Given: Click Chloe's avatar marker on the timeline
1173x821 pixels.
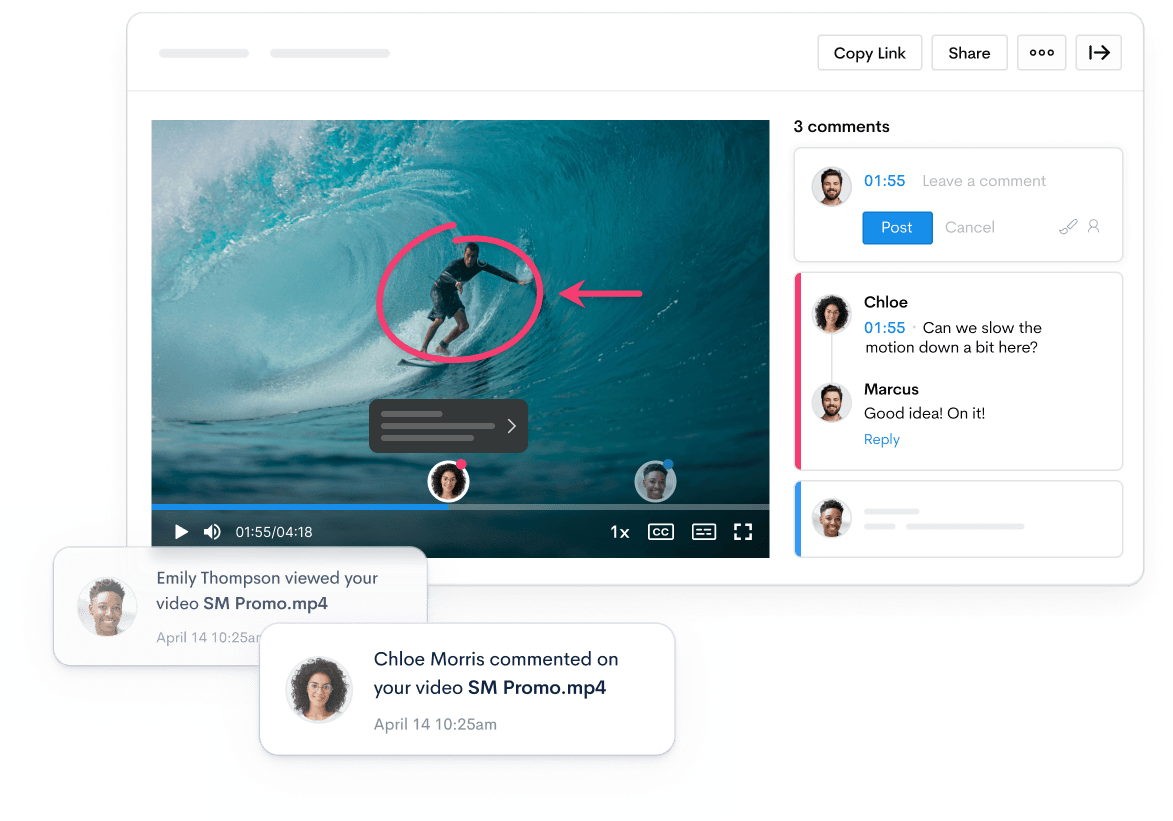Looking at the screenshot, I should [x=448, y=482].
